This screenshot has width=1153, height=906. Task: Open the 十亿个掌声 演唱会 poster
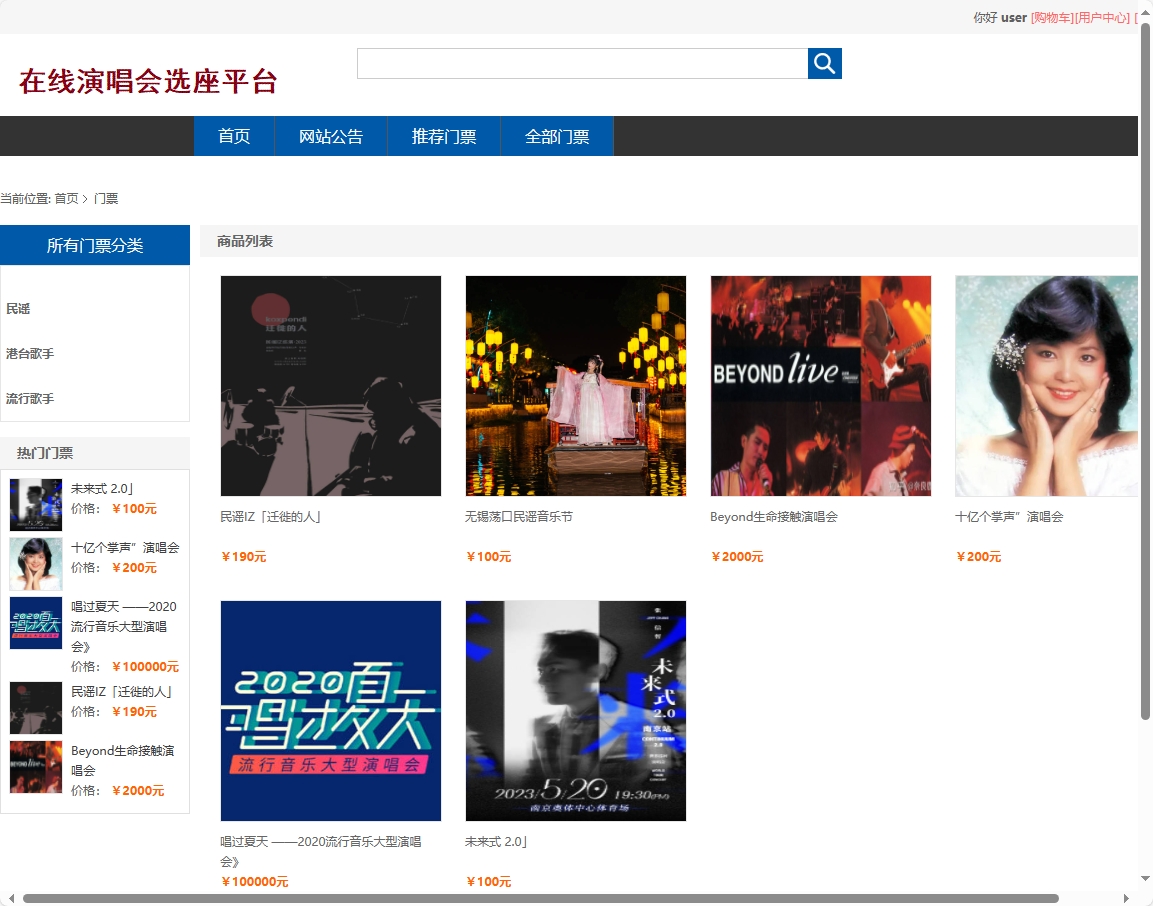[x=1046, y=386]
